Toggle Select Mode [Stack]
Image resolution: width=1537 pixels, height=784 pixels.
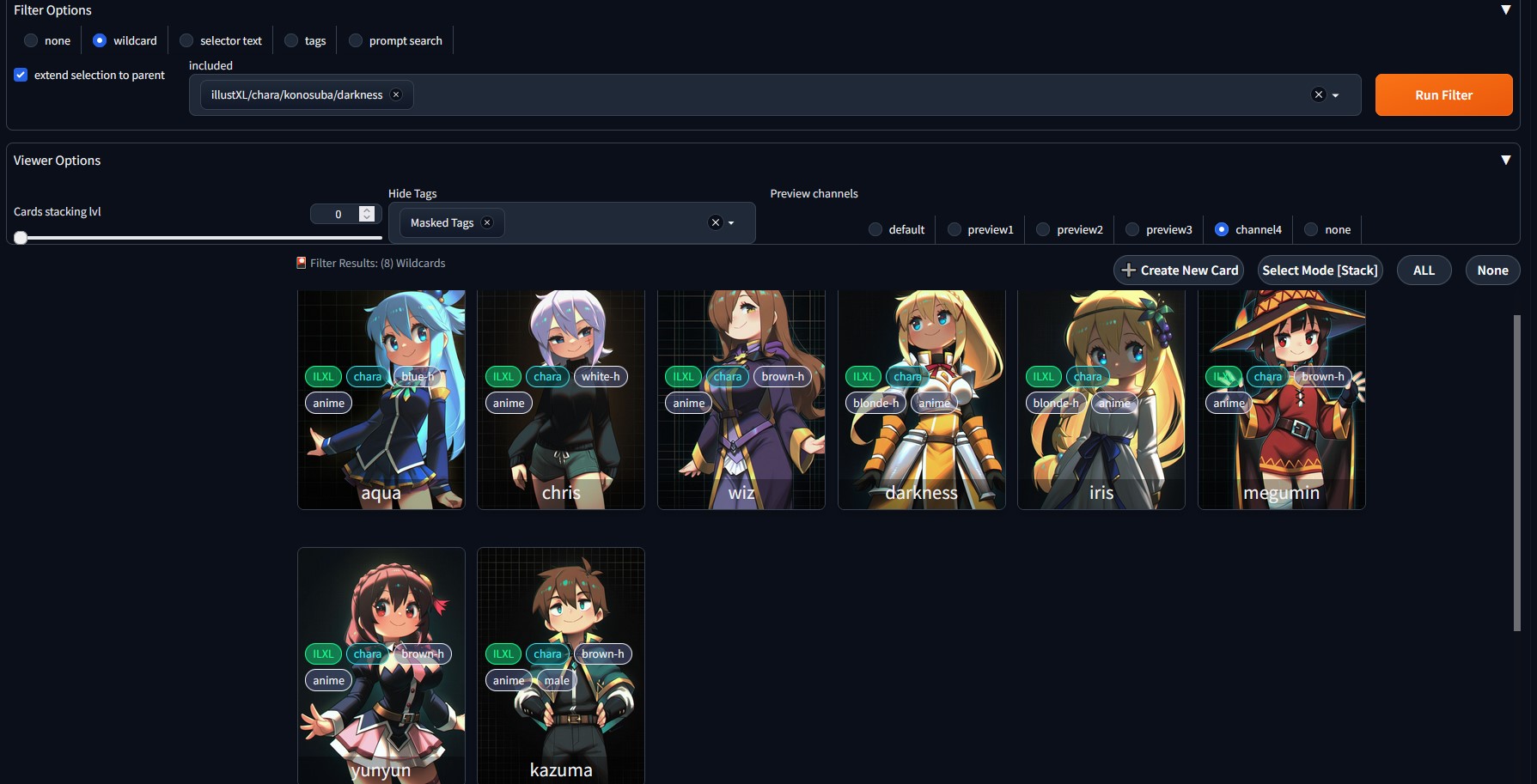click(x=1320, y=270)
